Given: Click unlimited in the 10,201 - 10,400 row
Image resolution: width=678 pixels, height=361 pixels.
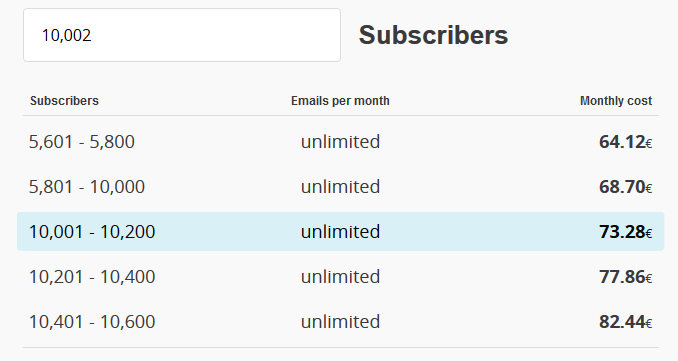Looking at the screenshot, I should 340,277.
